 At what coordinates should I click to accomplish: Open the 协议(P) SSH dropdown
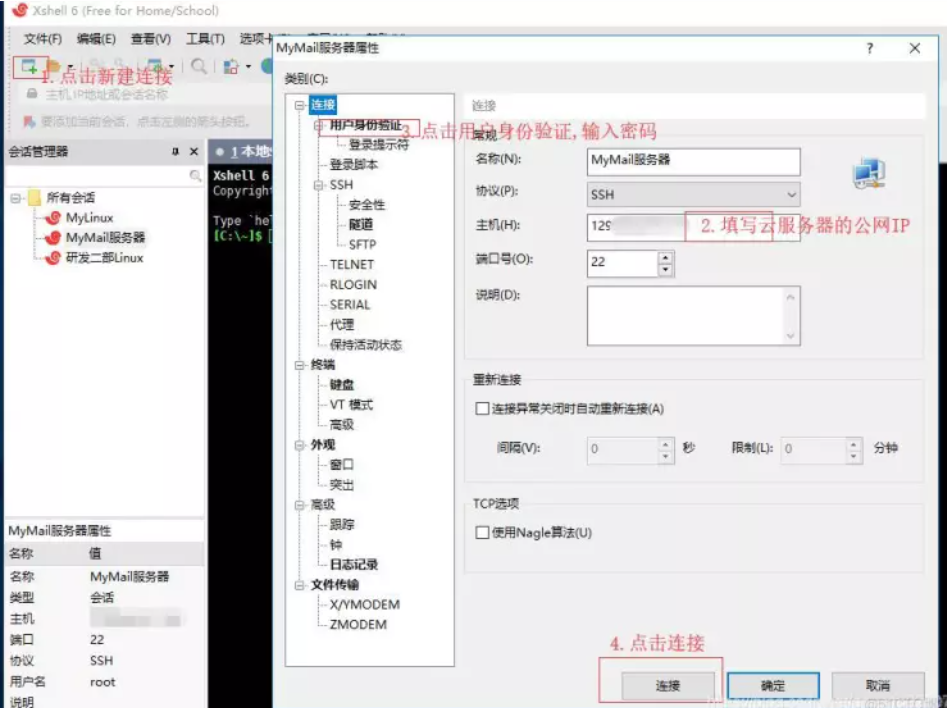tap(693, 195)
